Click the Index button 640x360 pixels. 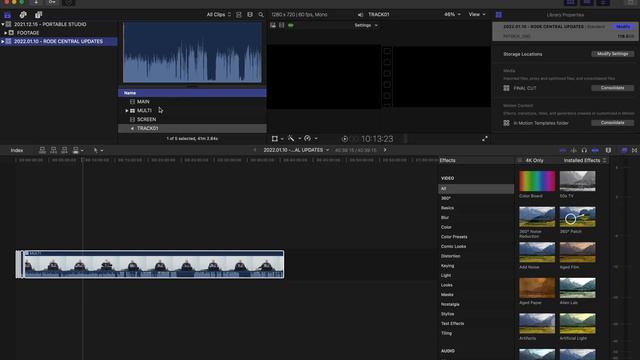tap(17, 150)
